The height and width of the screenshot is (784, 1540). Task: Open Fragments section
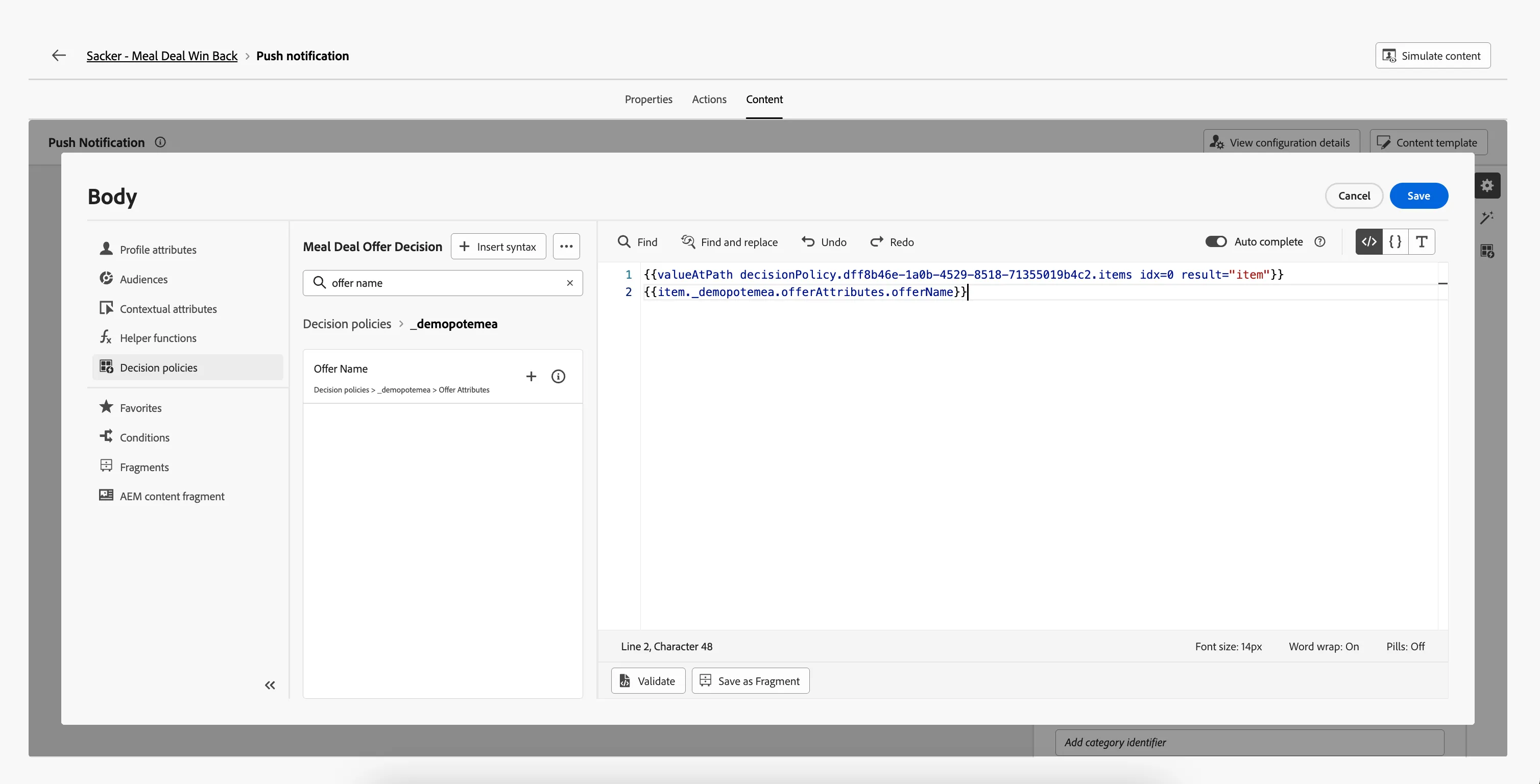click(188, 467)
